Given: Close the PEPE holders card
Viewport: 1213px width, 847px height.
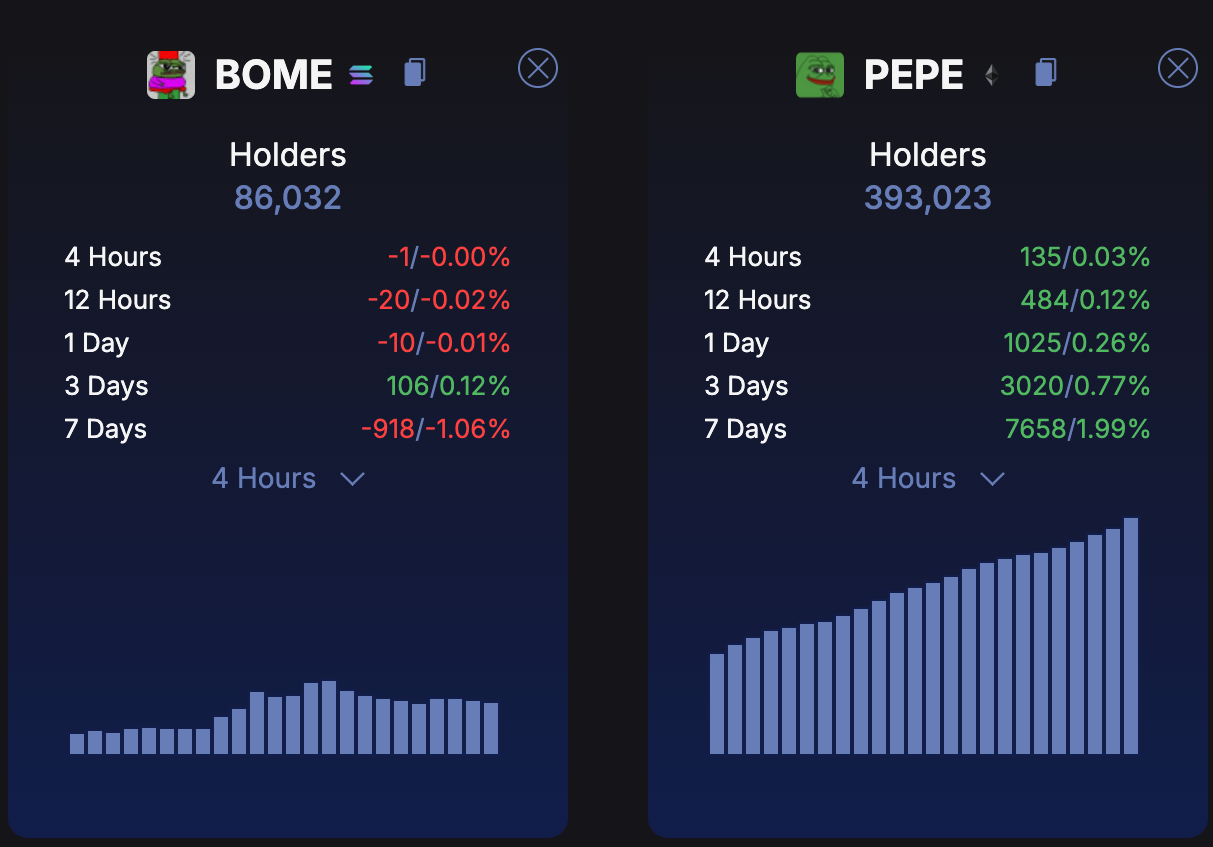Looking at the screenshot, I should tap(1178, 68).
